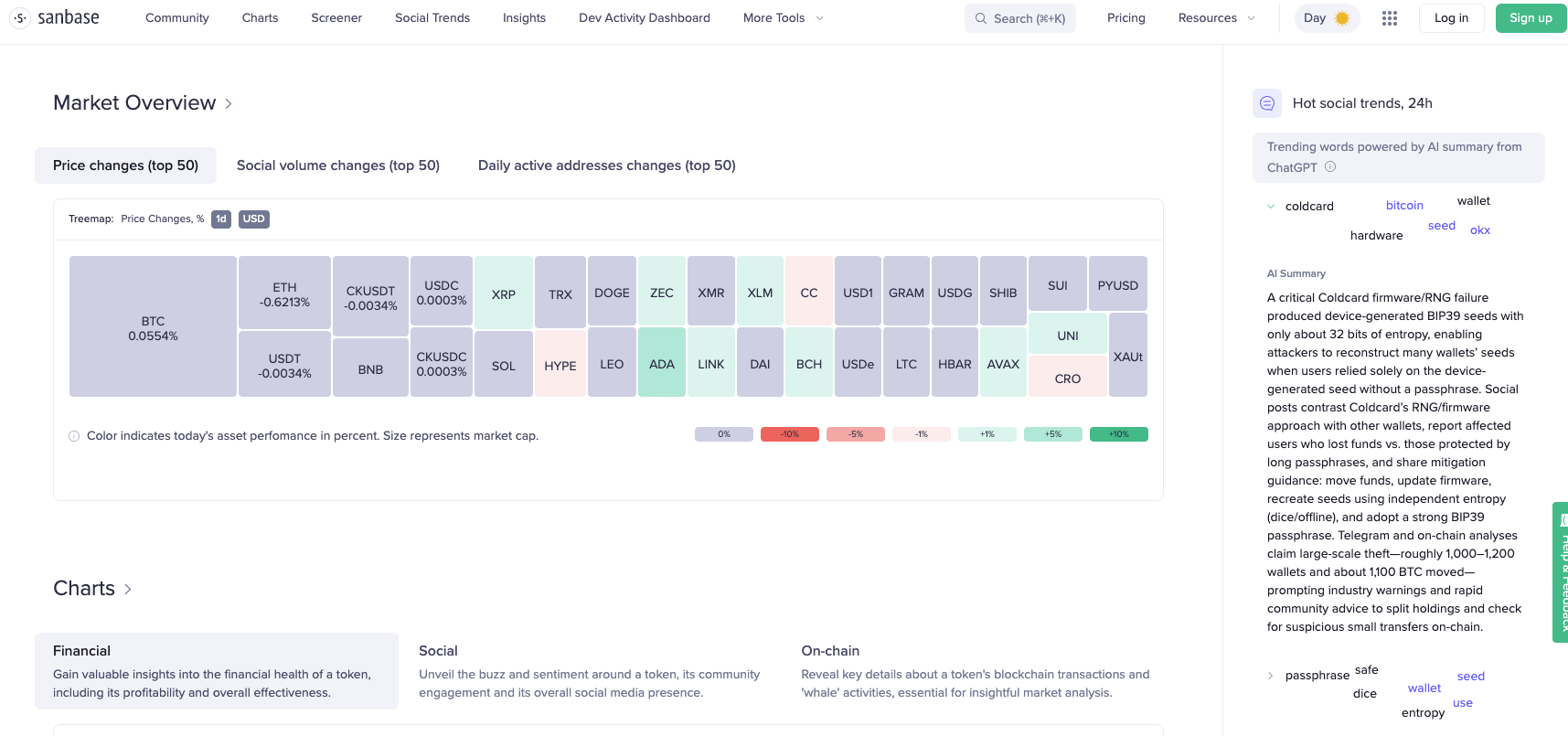This screenshot has height=736, width=1568.
Task: Switch to Daily active addresses changes tab
Action: 607,165
